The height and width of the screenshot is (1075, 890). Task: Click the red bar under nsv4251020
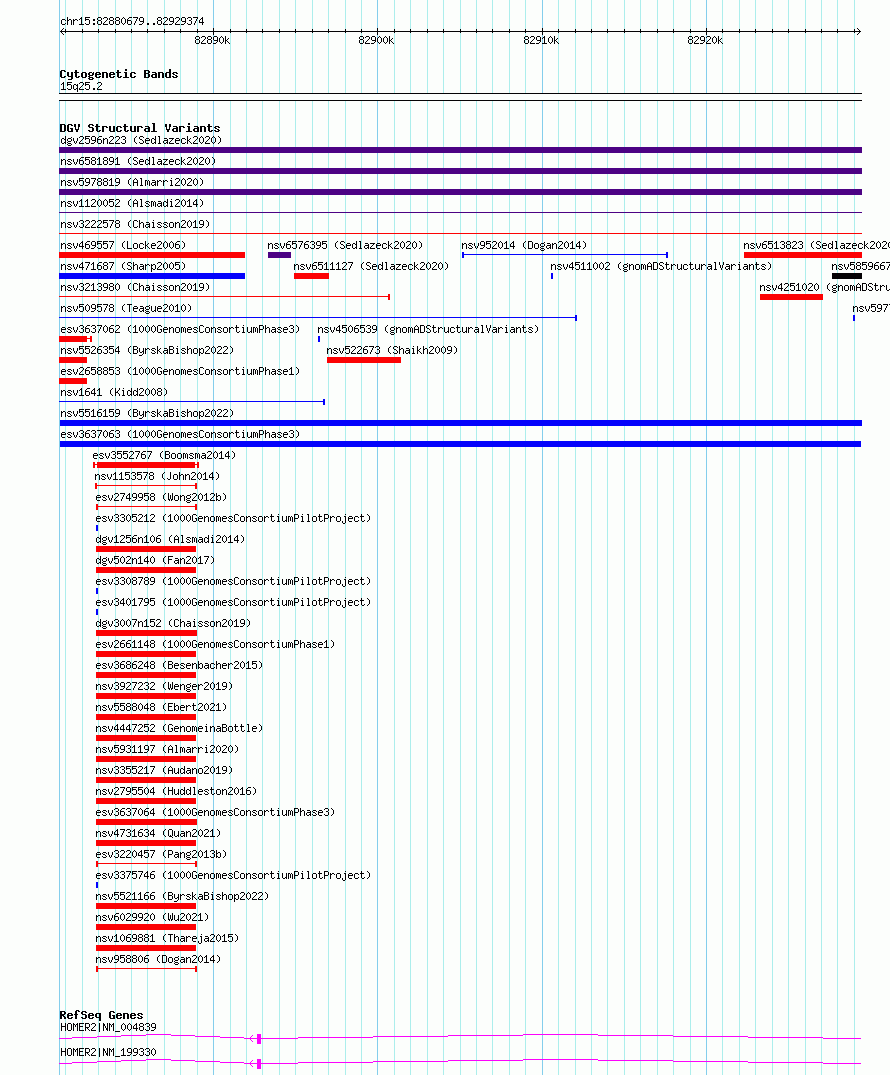(x=791, y=297)
